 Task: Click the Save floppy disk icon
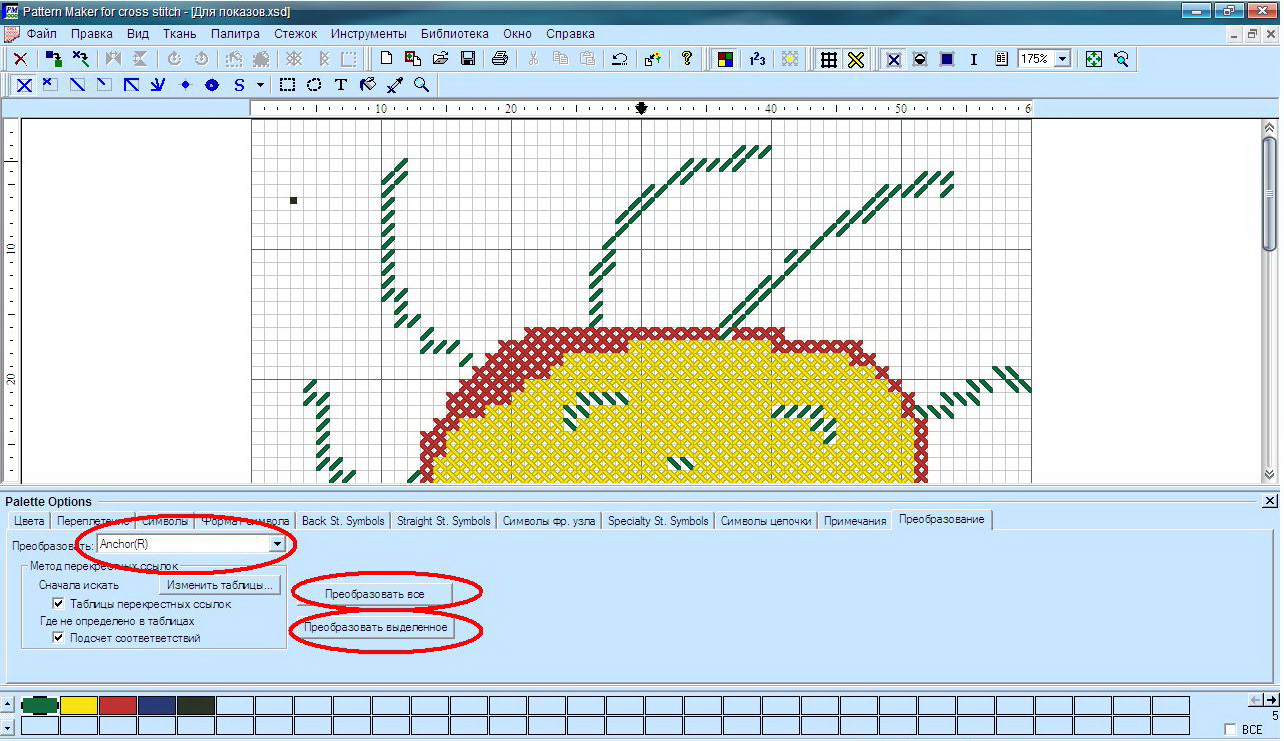tap(467, 59)
